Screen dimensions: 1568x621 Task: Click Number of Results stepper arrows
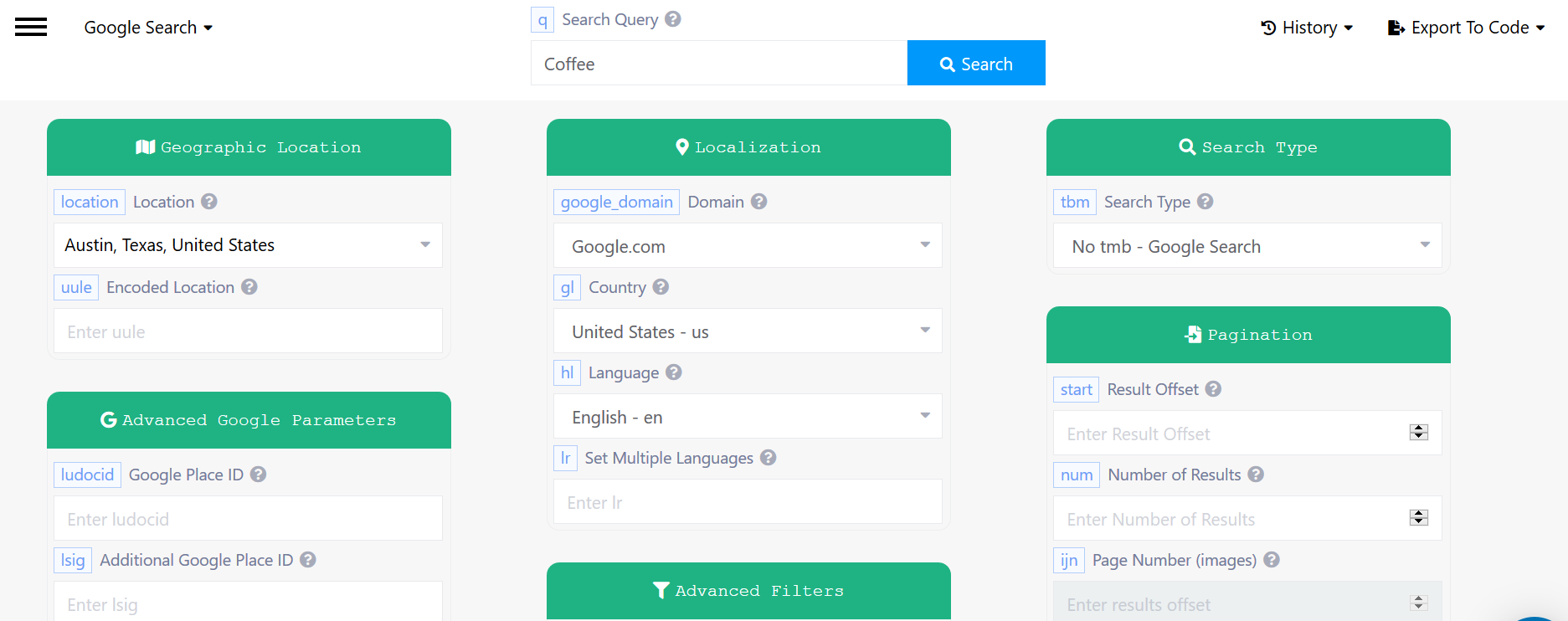1419,518
